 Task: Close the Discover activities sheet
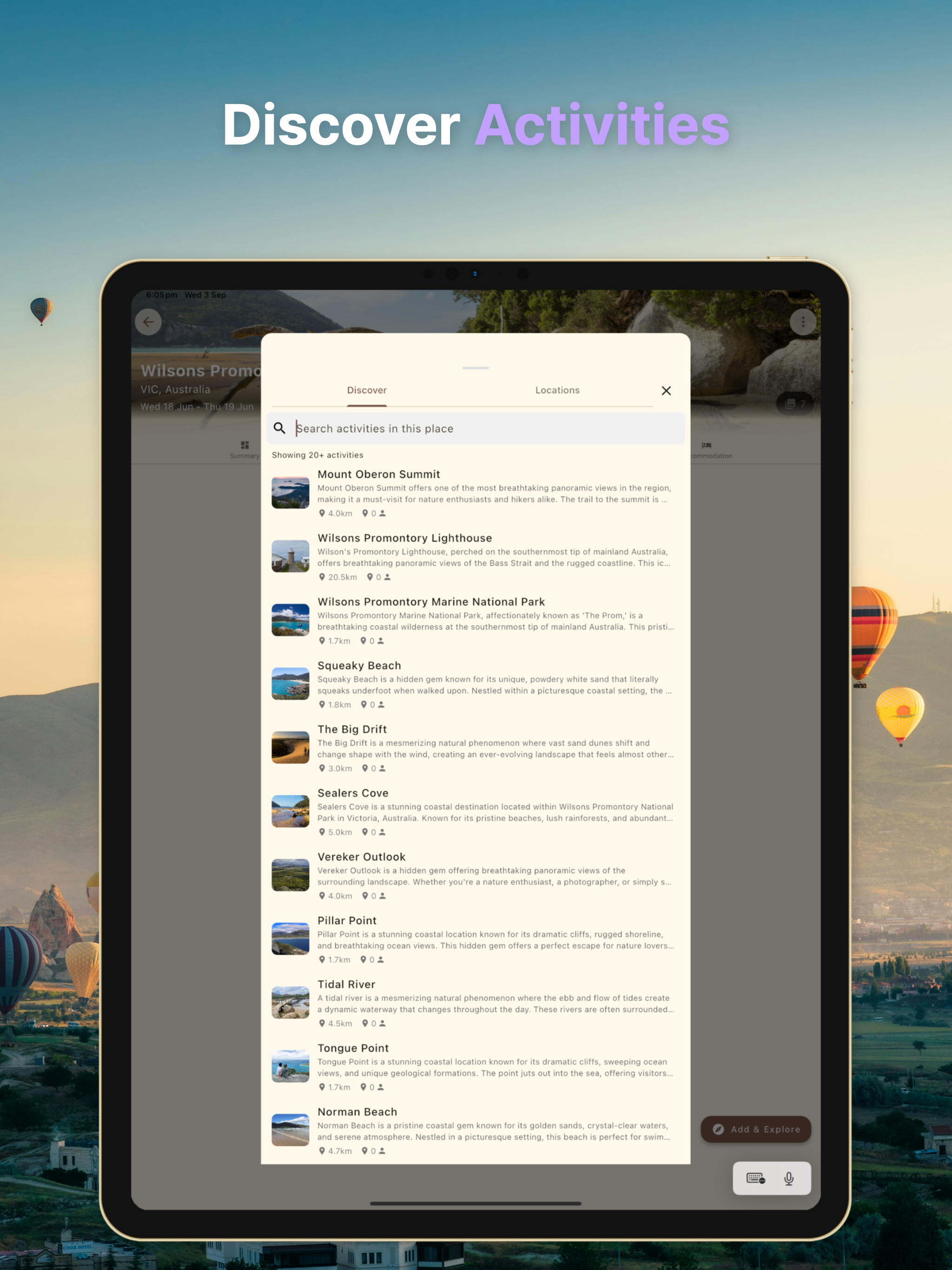pos(666,390)
